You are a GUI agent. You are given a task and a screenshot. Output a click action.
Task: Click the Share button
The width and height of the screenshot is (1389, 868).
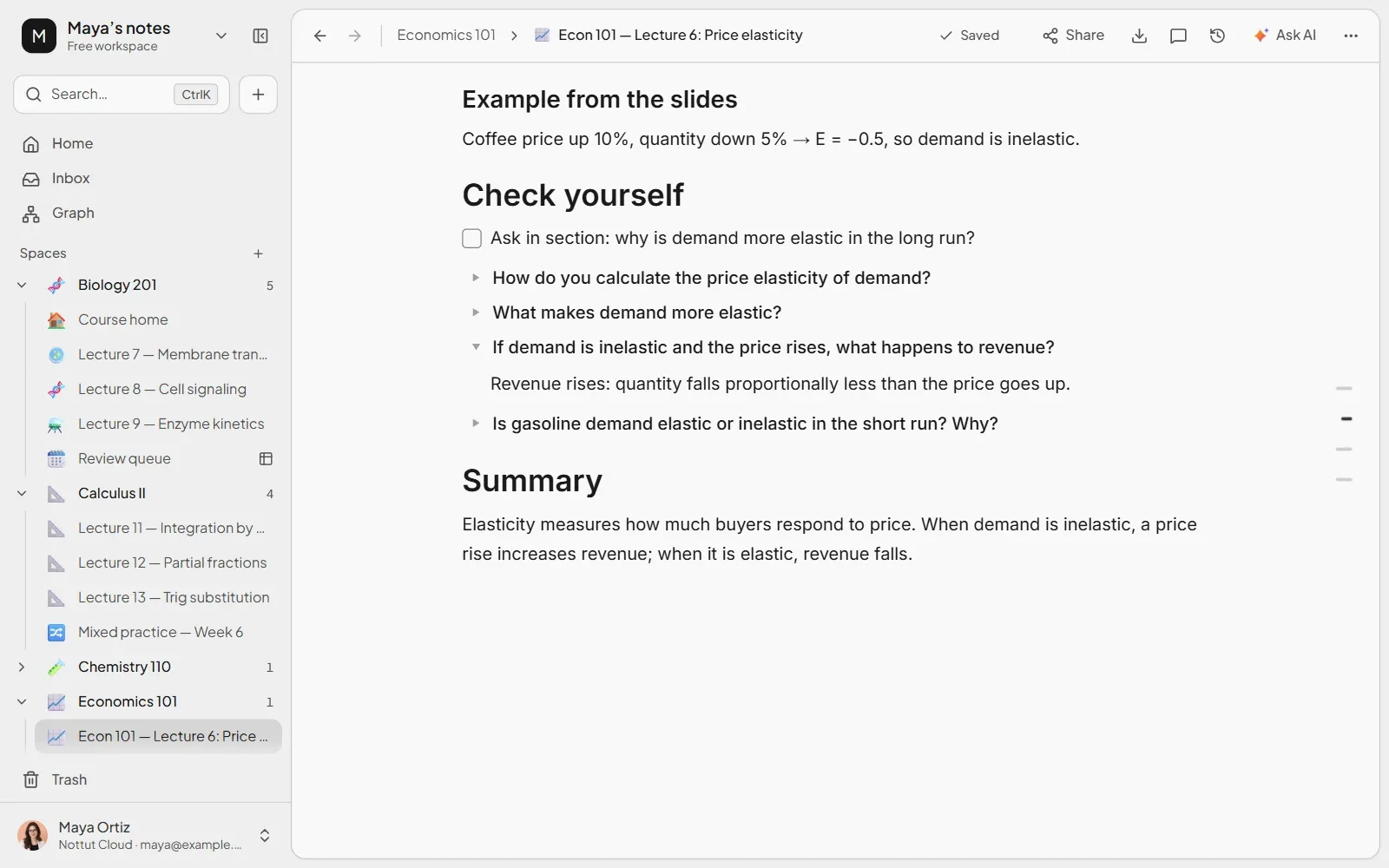click(1073, 36)
